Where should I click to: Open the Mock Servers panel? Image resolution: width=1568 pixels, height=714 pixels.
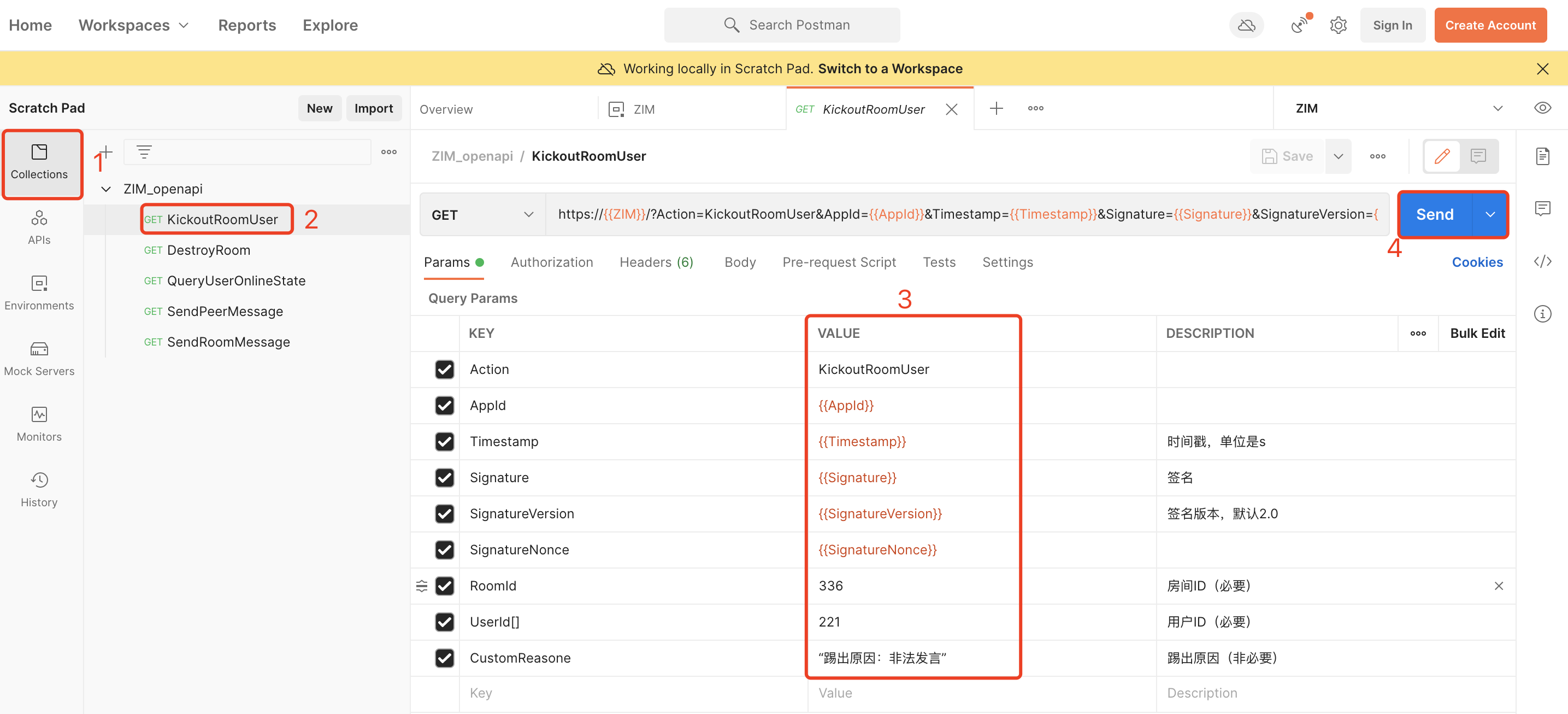[39, 359]
